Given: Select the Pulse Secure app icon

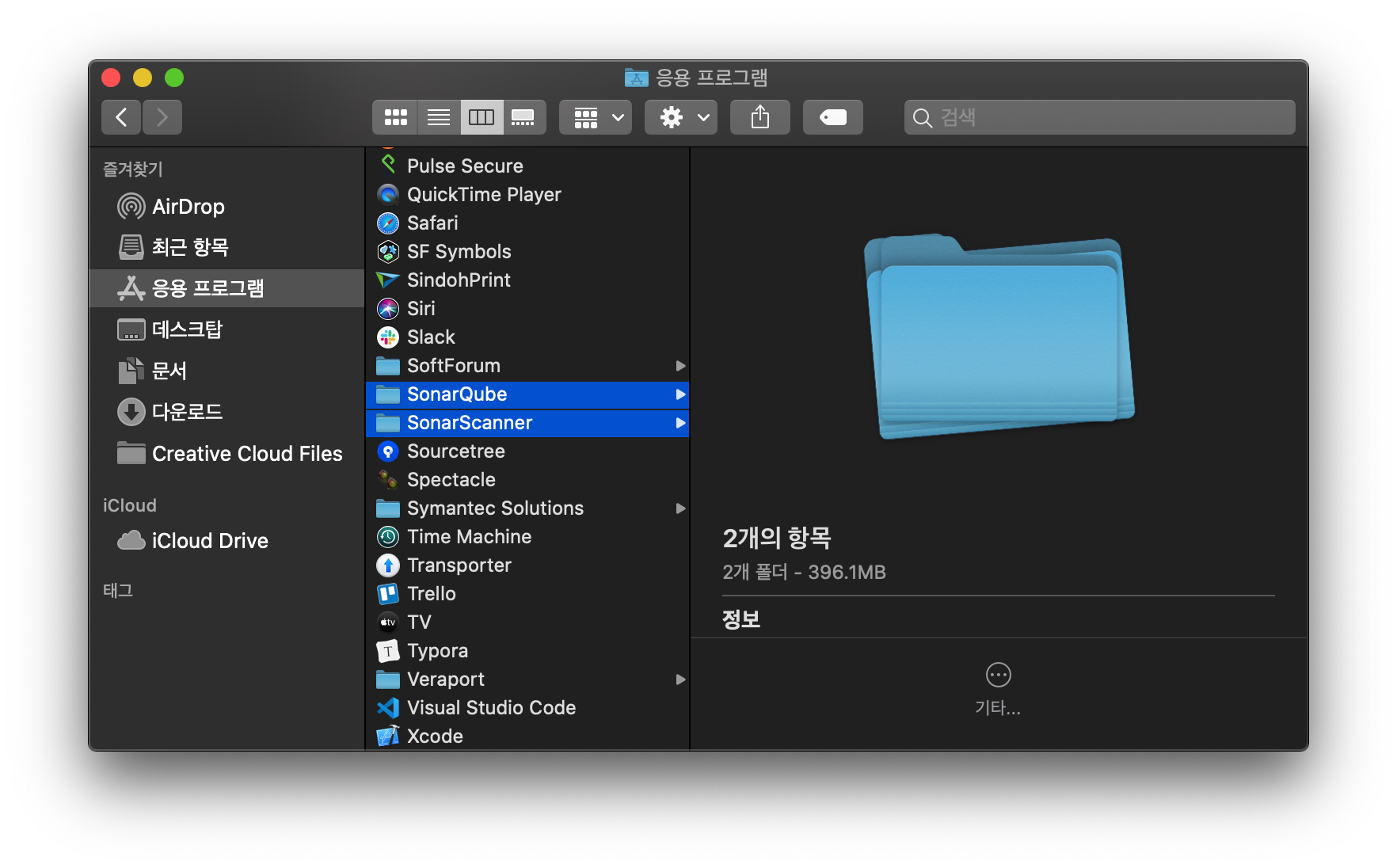Looking at the screenshot, I should pyautogui.click(x=388, y=165).
